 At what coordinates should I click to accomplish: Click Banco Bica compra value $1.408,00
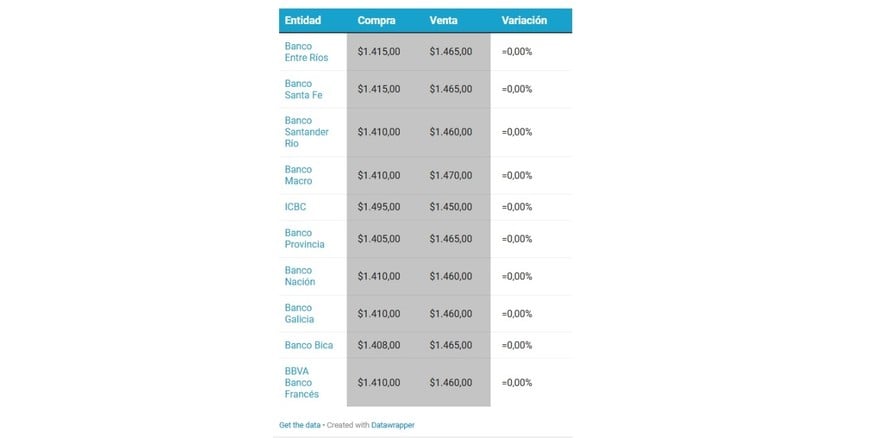coord(379,345)
